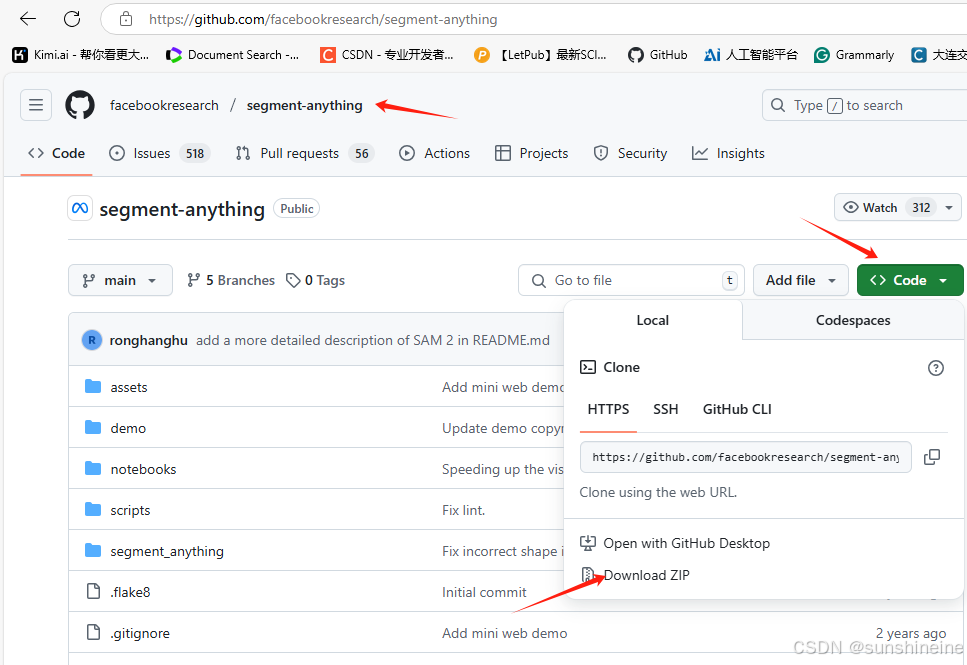The height and width of the screenshot is (665, 967).
Task: Select the HTTPS clone URL text field
Action: coord(746,457)
